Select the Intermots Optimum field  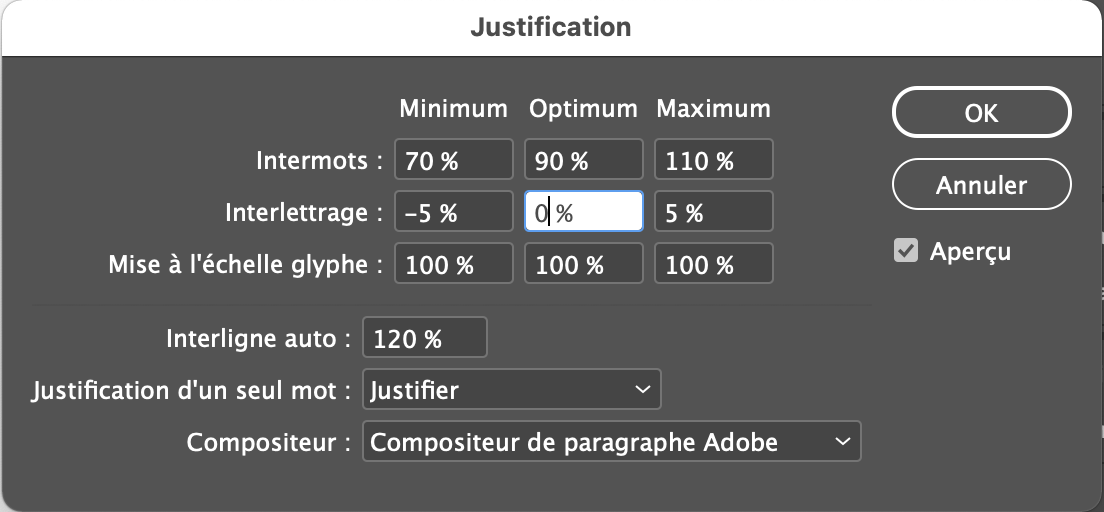point(584,160)
